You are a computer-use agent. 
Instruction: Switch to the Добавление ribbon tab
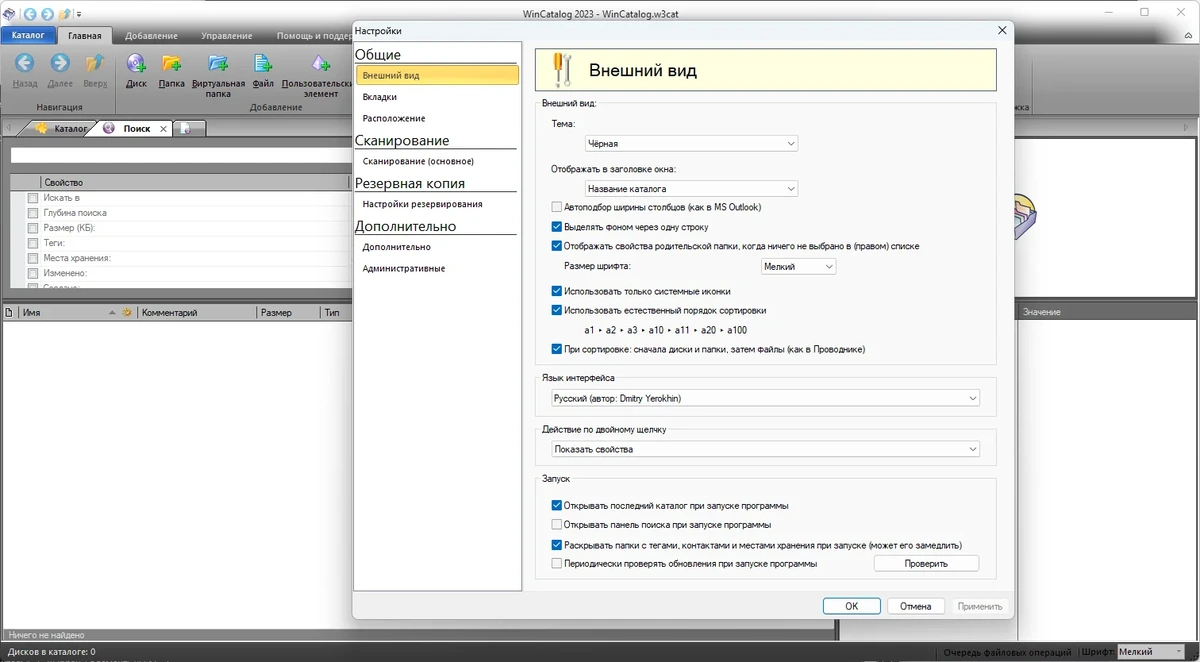click(x=151, y=36)
